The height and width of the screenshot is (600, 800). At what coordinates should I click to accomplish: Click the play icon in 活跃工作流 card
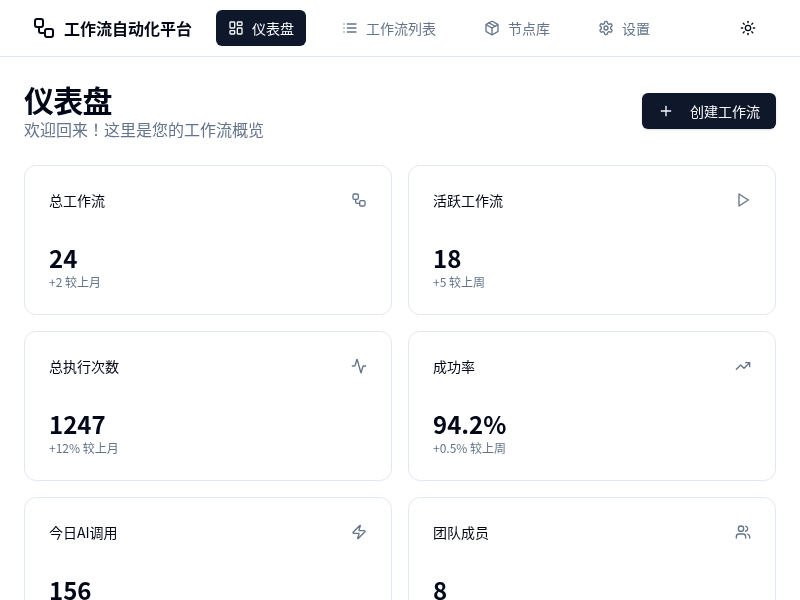(x=743, y=200)
